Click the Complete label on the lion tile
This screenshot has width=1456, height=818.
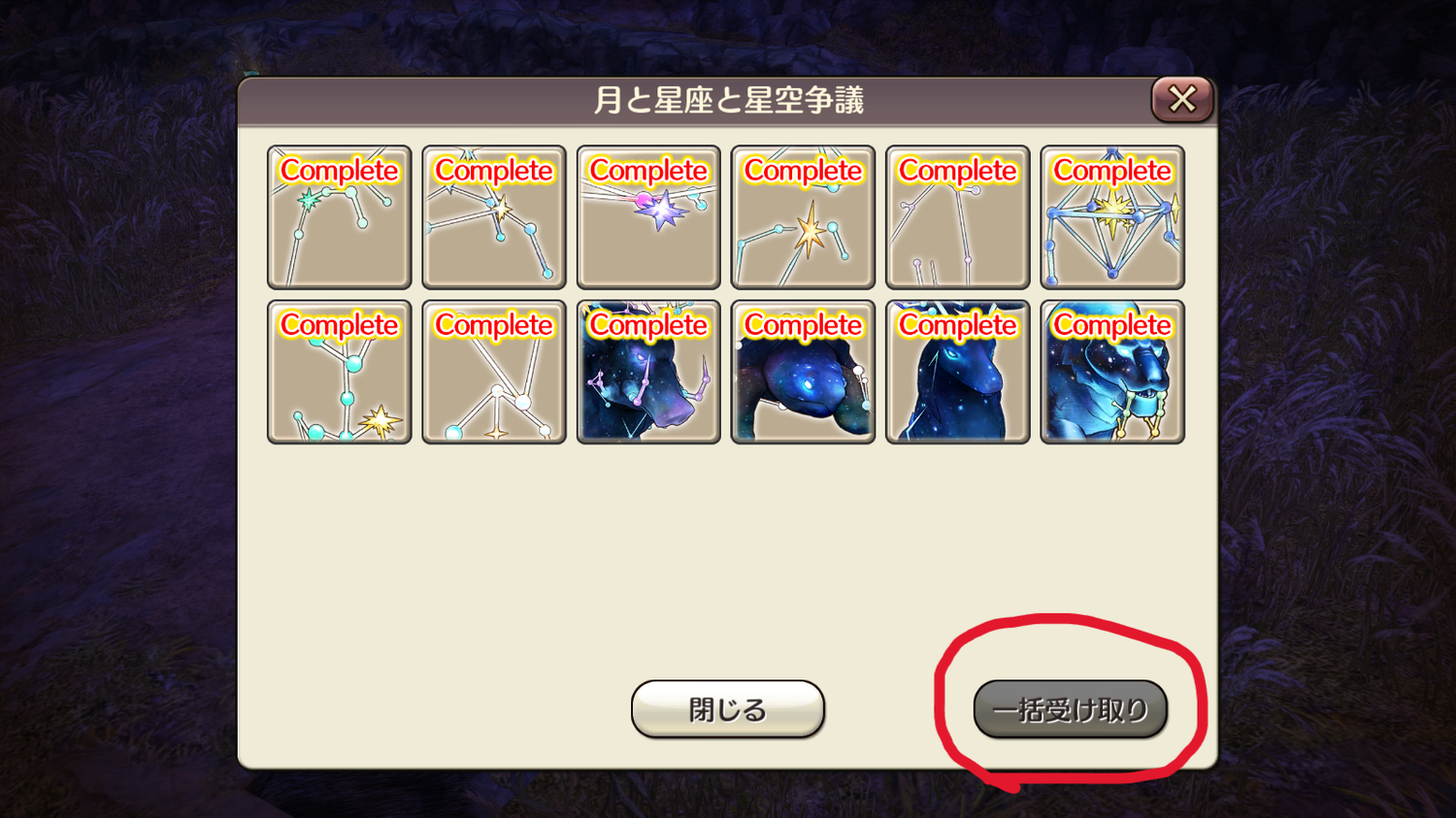point(1112,325)
